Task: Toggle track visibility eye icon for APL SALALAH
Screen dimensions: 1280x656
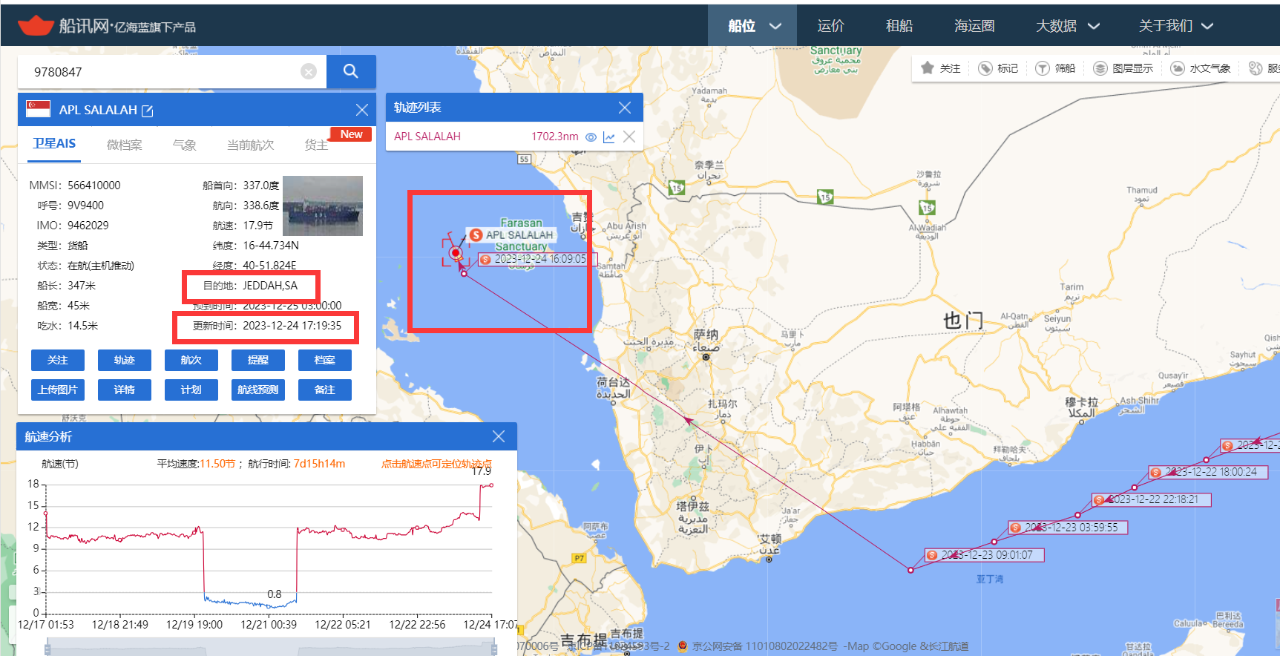Action: [591, 136]
